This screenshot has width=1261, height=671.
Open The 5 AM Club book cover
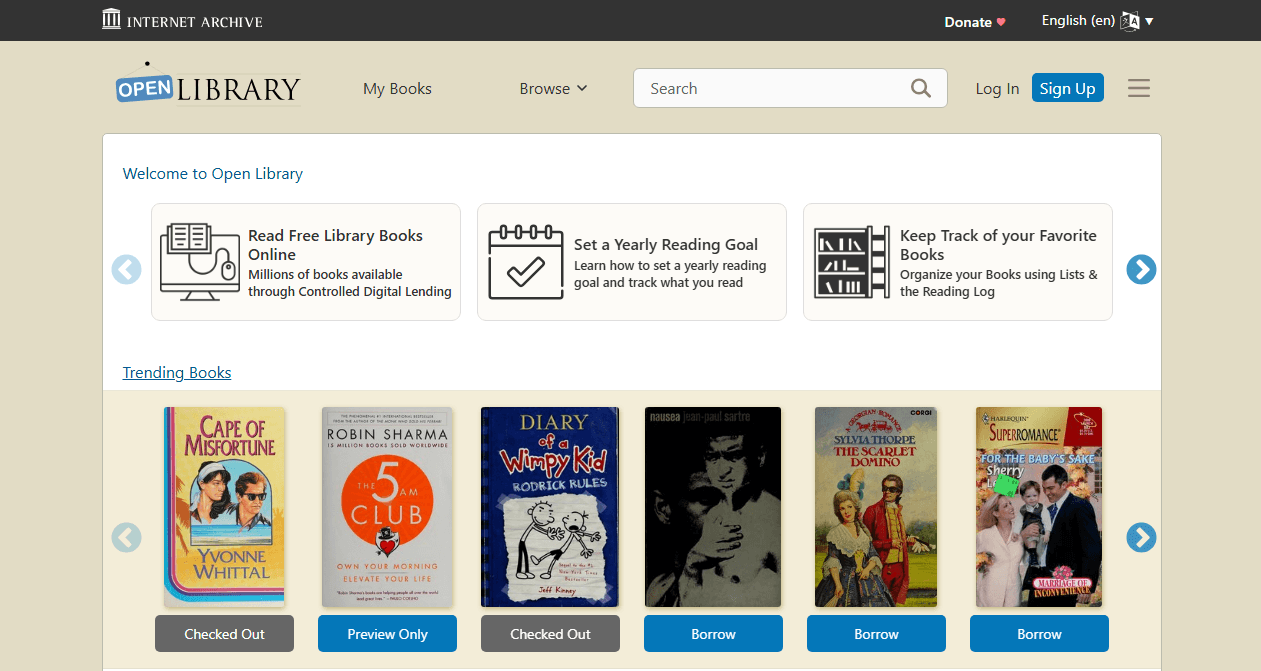point(387,507)
